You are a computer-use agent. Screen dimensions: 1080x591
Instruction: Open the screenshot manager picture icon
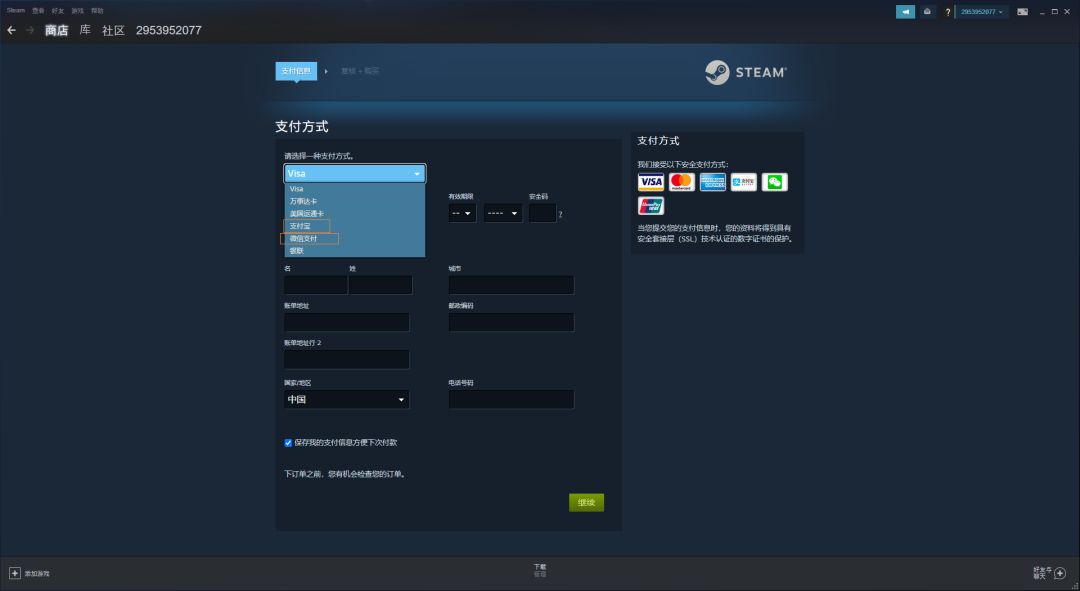tap(1022, 12)
